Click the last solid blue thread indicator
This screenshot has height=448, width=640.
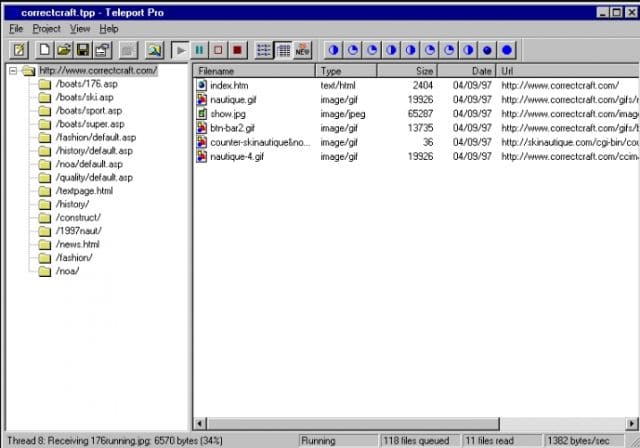click(507, 49)
